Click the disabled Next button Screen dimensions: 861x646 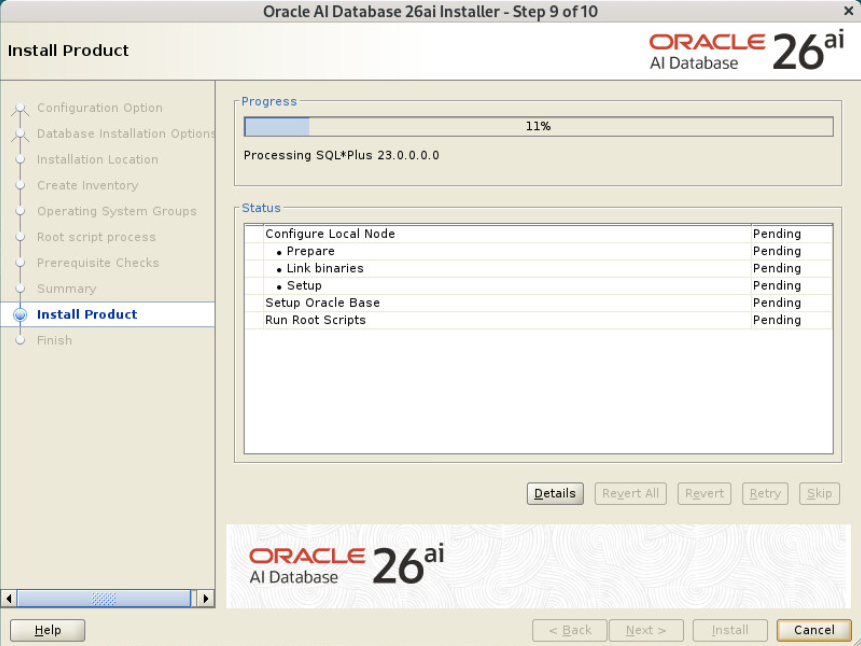(x=646, y=630)
